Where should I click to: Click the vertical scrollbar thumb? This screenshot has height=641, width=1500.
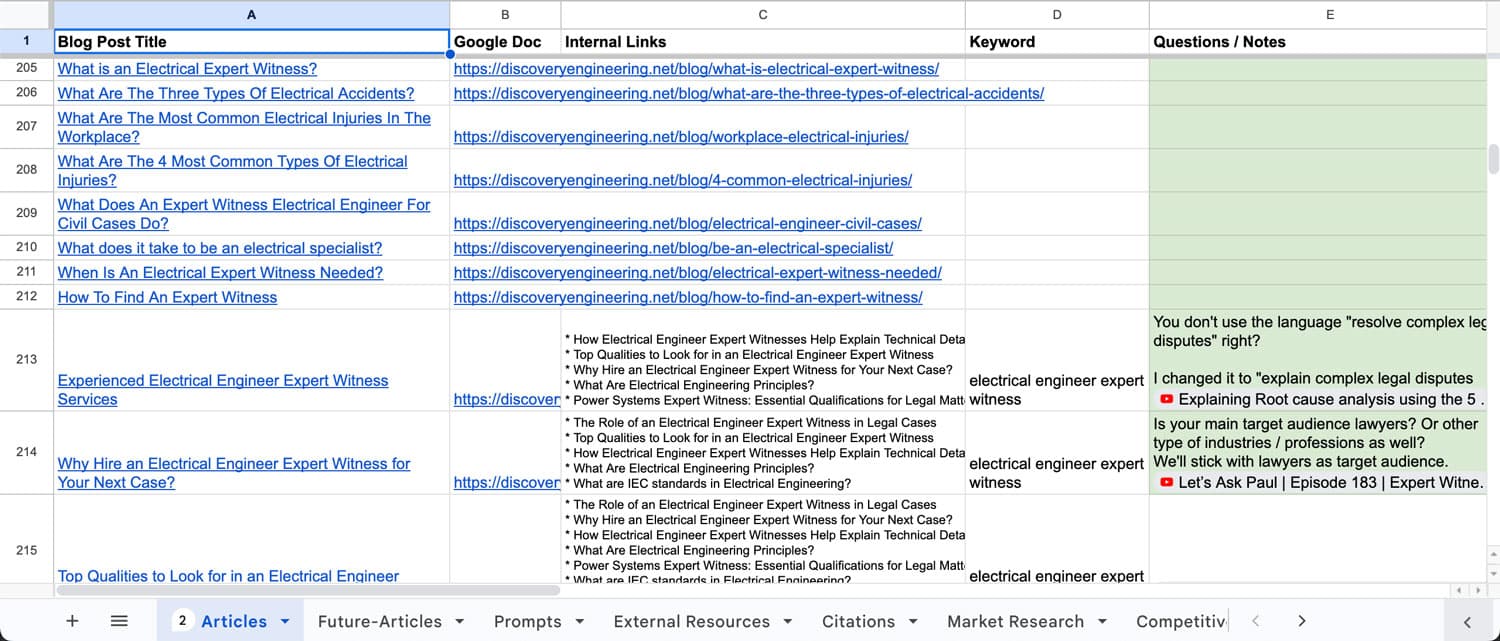[1492, 160]
